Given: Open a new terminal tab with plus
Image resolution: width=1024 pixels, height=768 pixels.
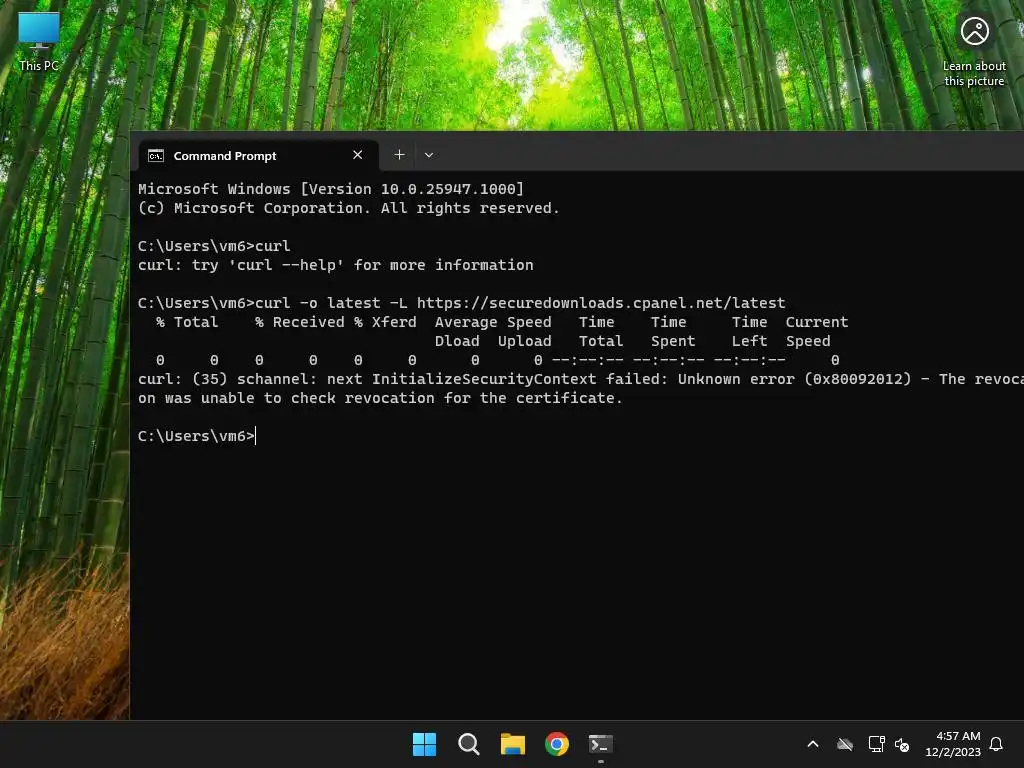Looking at the screenshot, I should [x=399, y=155].
